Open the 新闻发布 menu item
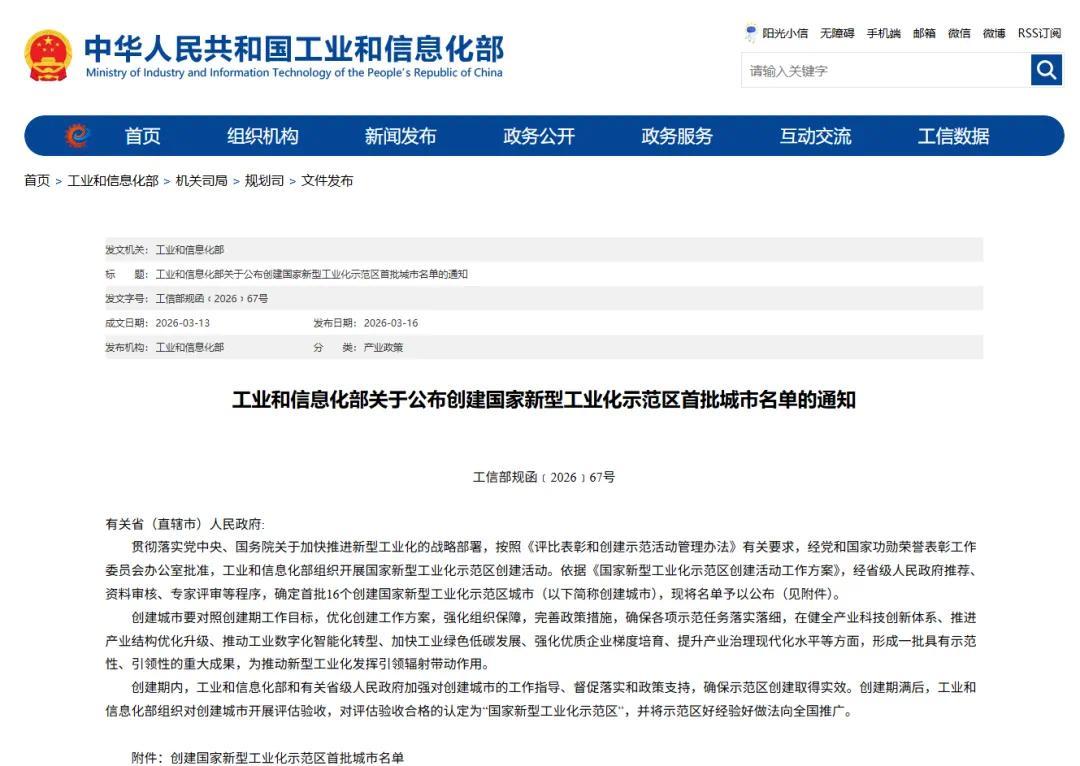 pyautogui.click(x=400, y=136)
